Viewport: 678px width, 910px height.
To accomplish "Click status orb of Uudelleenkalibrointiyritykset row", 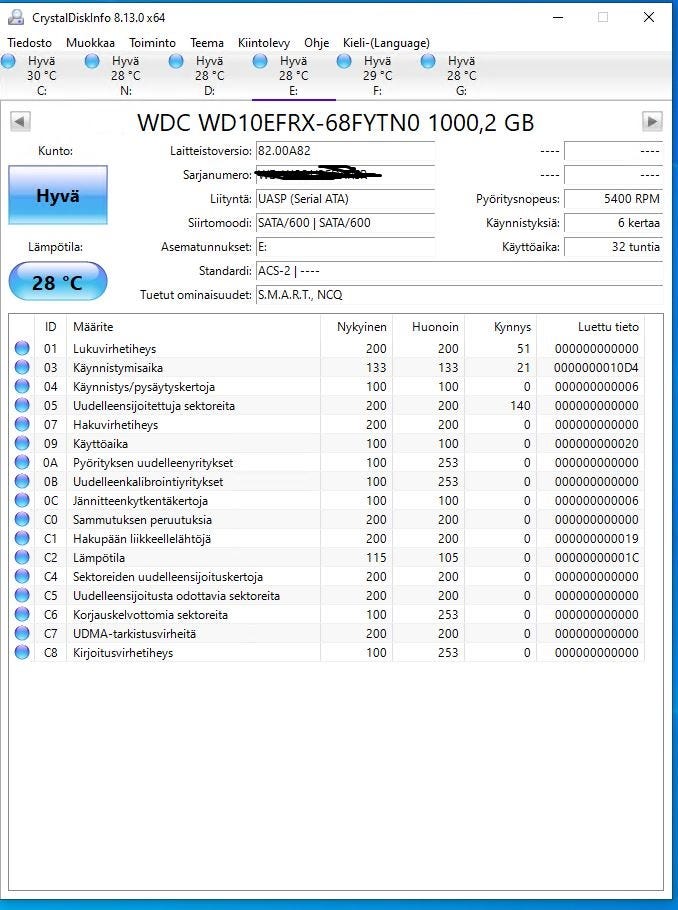I will (22, 481).
